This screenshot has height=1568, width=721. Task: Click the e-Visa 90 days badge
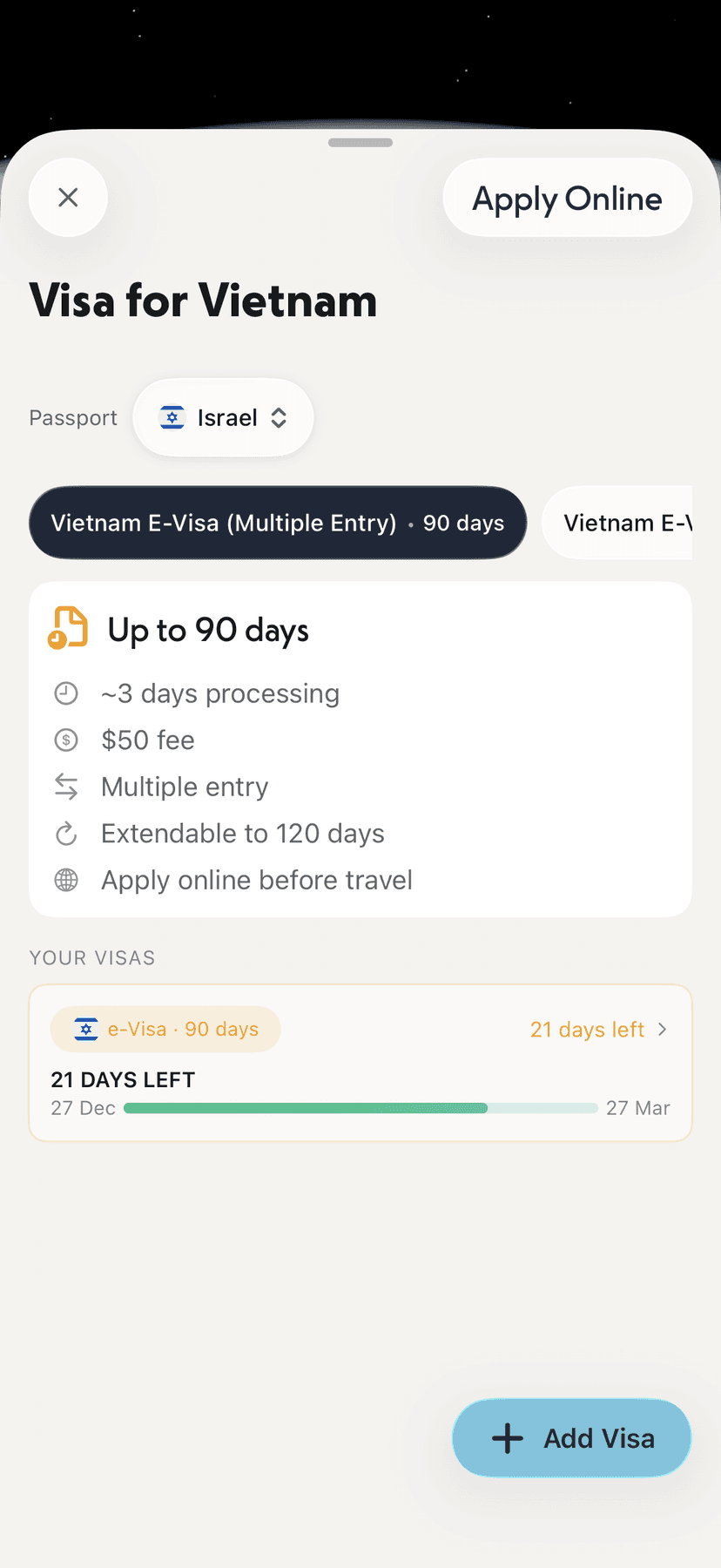(x=165, y=1030)
